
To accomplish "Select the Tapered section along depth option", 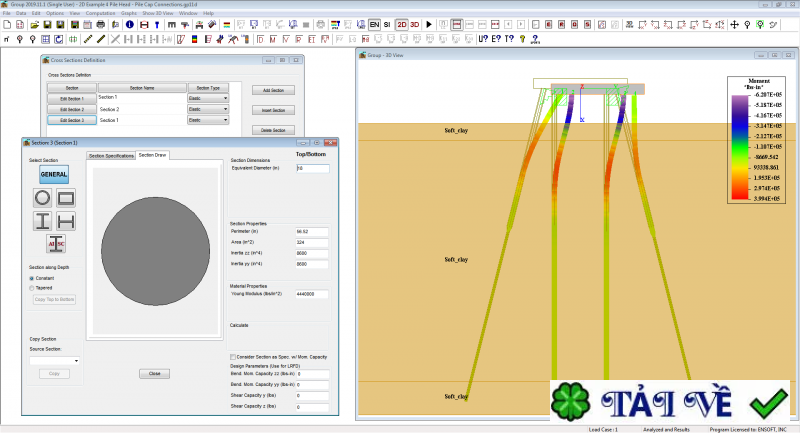I will point(32,288).
